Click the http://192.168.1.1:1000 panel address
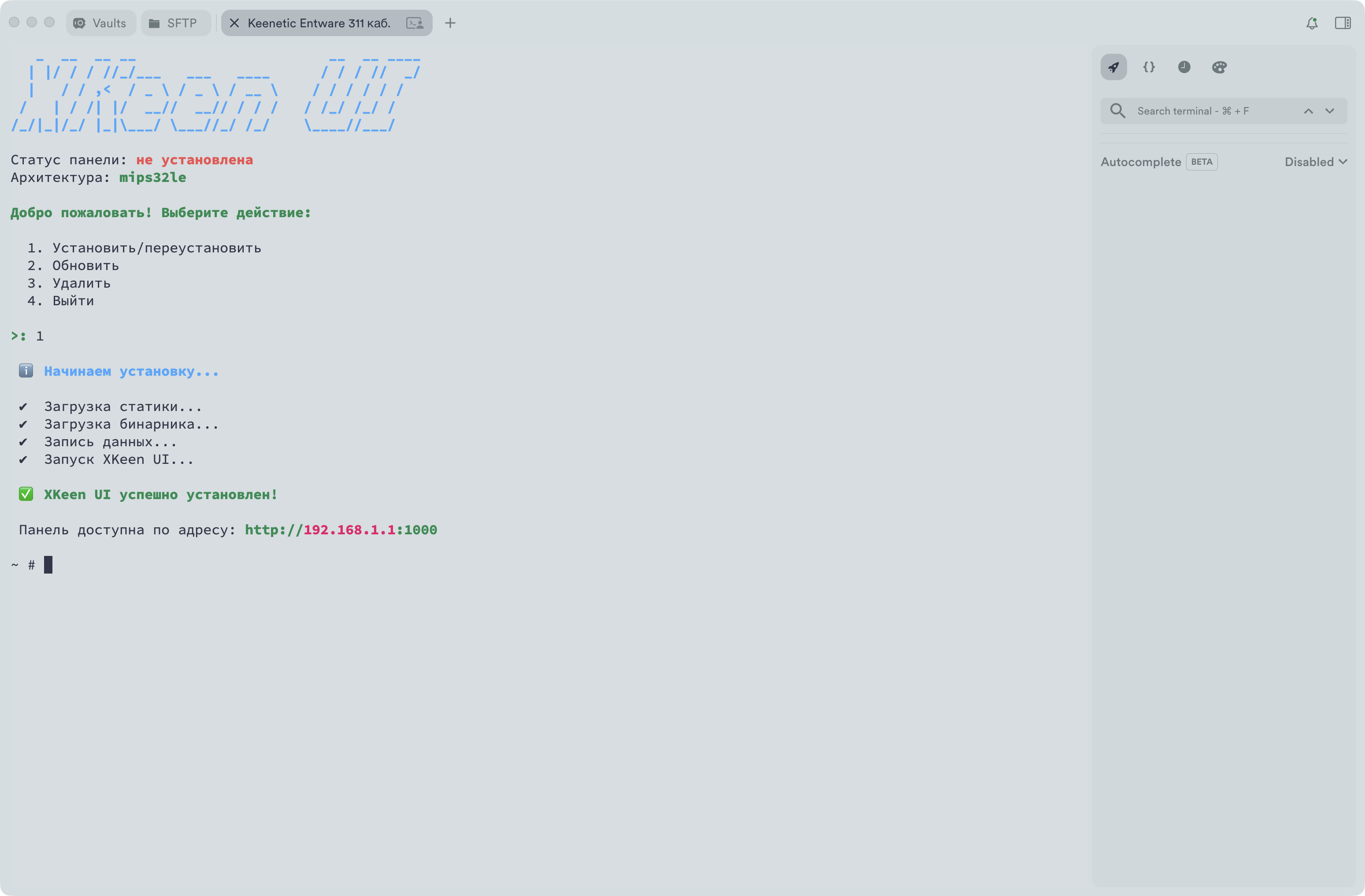This screenshot has width=1365, height=896. [341, 529]
